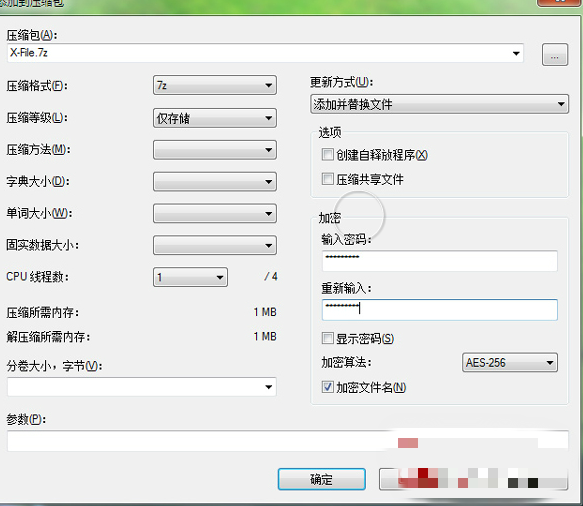Open the archive name X-File.7z dropdown
Image resolution: width=583 pixels, height=506 pixels.
516,53
